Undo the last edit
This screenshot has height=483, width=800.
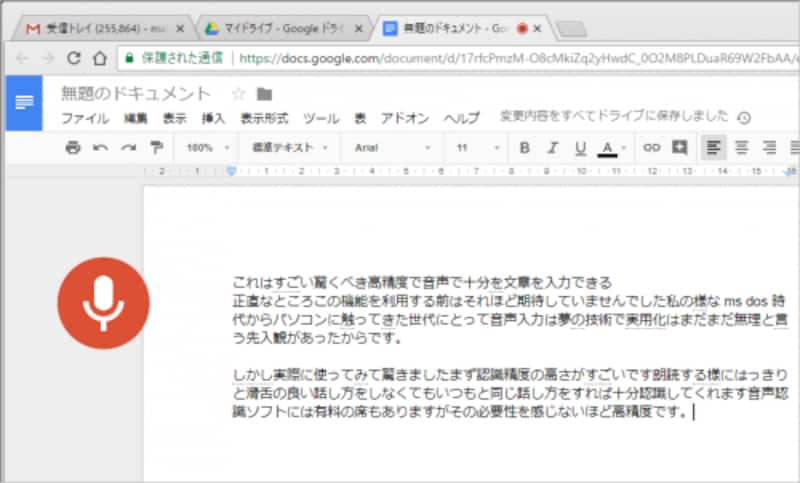point(101,148)
